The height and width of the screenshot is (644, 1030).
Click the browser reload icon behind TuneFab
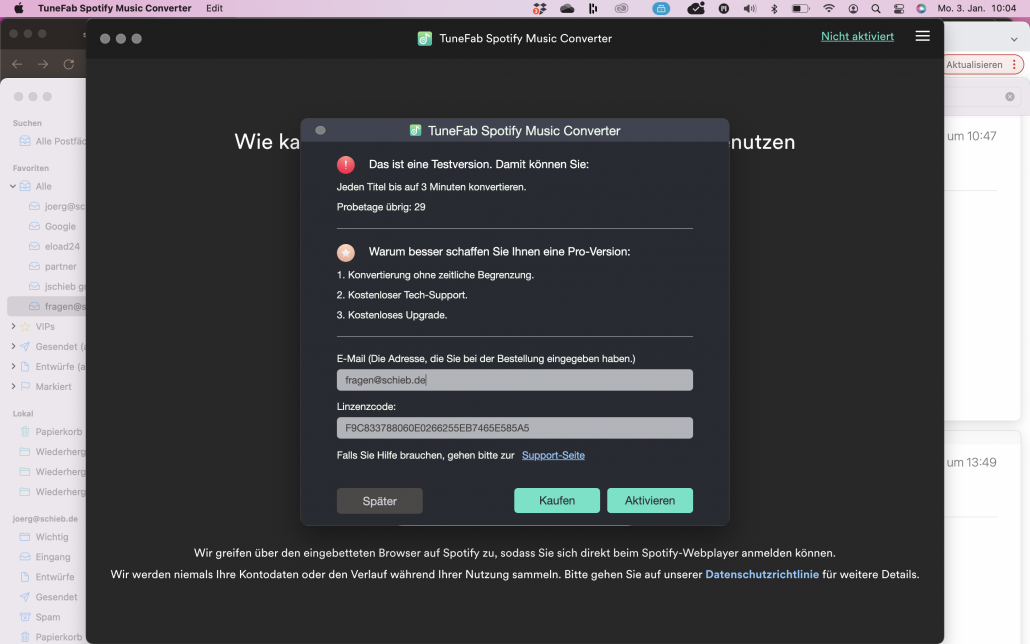pyautogui.click(x=68, y=64)
